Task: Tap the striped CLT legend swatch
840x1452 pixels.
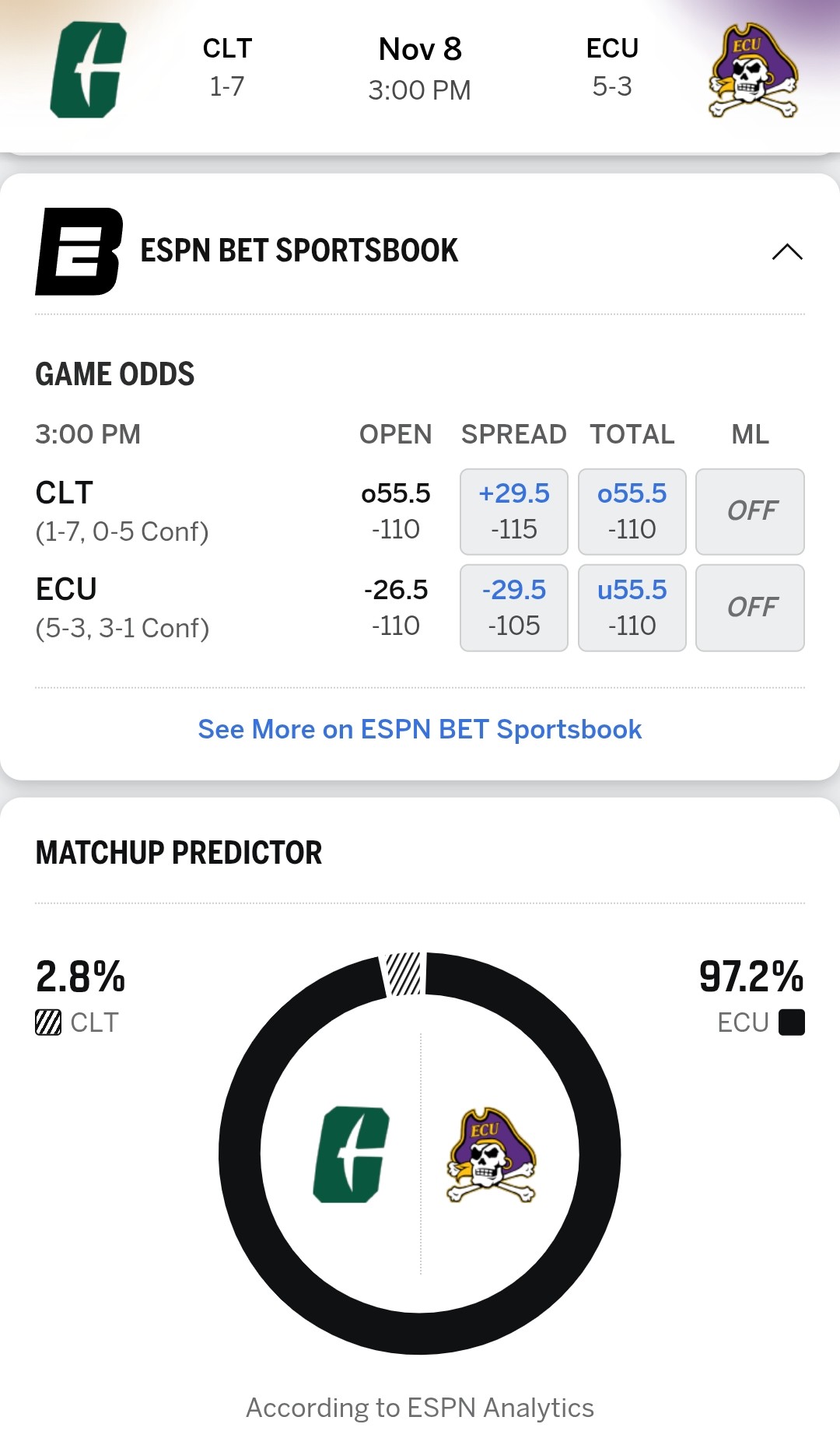Action: click(x=48, y=1022)
